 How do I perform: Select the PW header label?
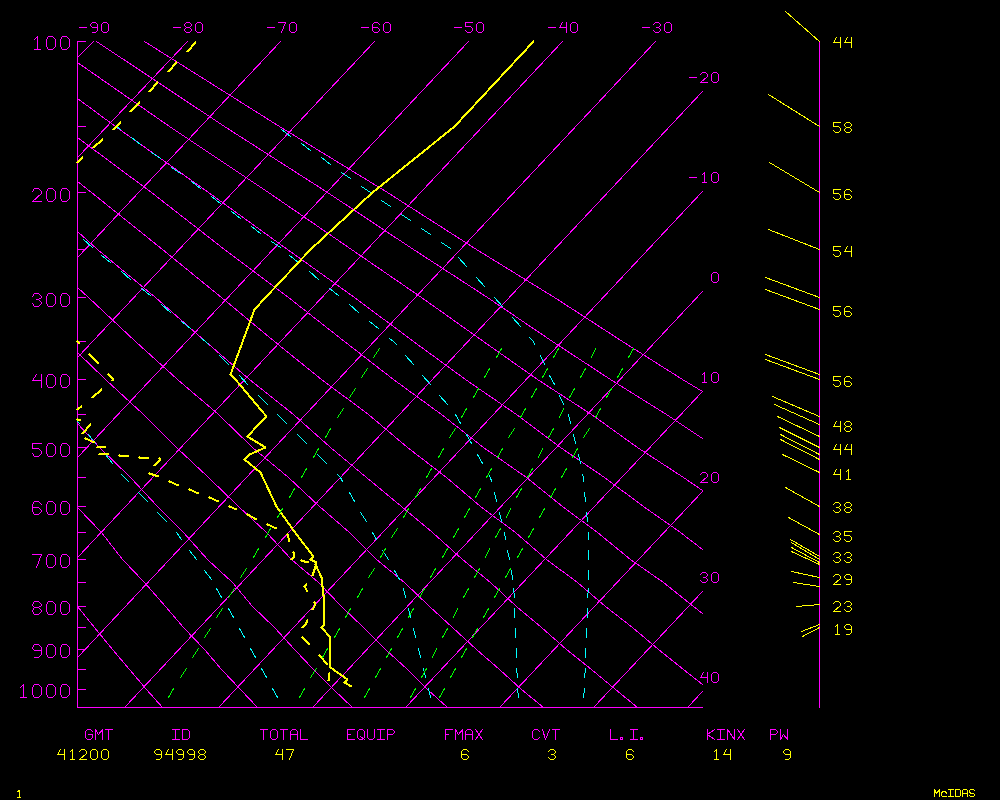click(x=778, y=735)
